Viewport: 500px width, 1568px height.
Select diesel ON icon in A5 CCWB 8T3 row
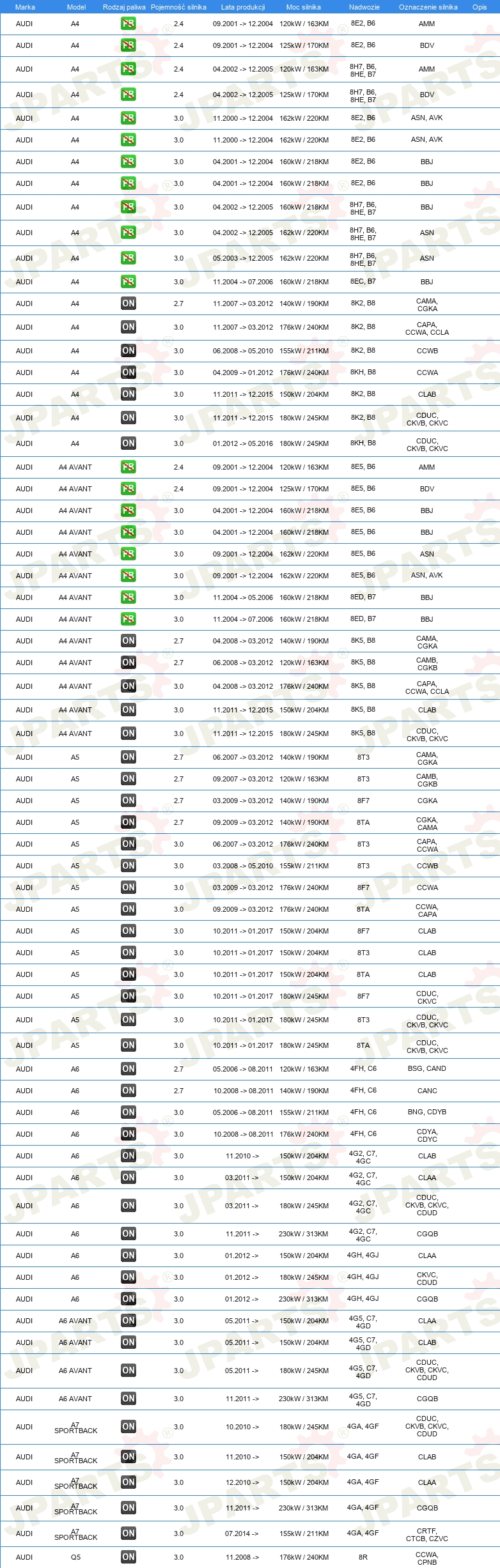point(129,866)
